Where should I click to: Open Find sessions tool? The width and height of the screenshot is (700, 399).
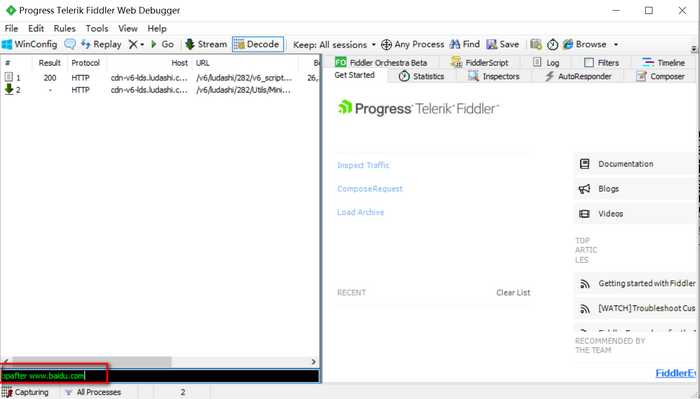click(465, 44)
